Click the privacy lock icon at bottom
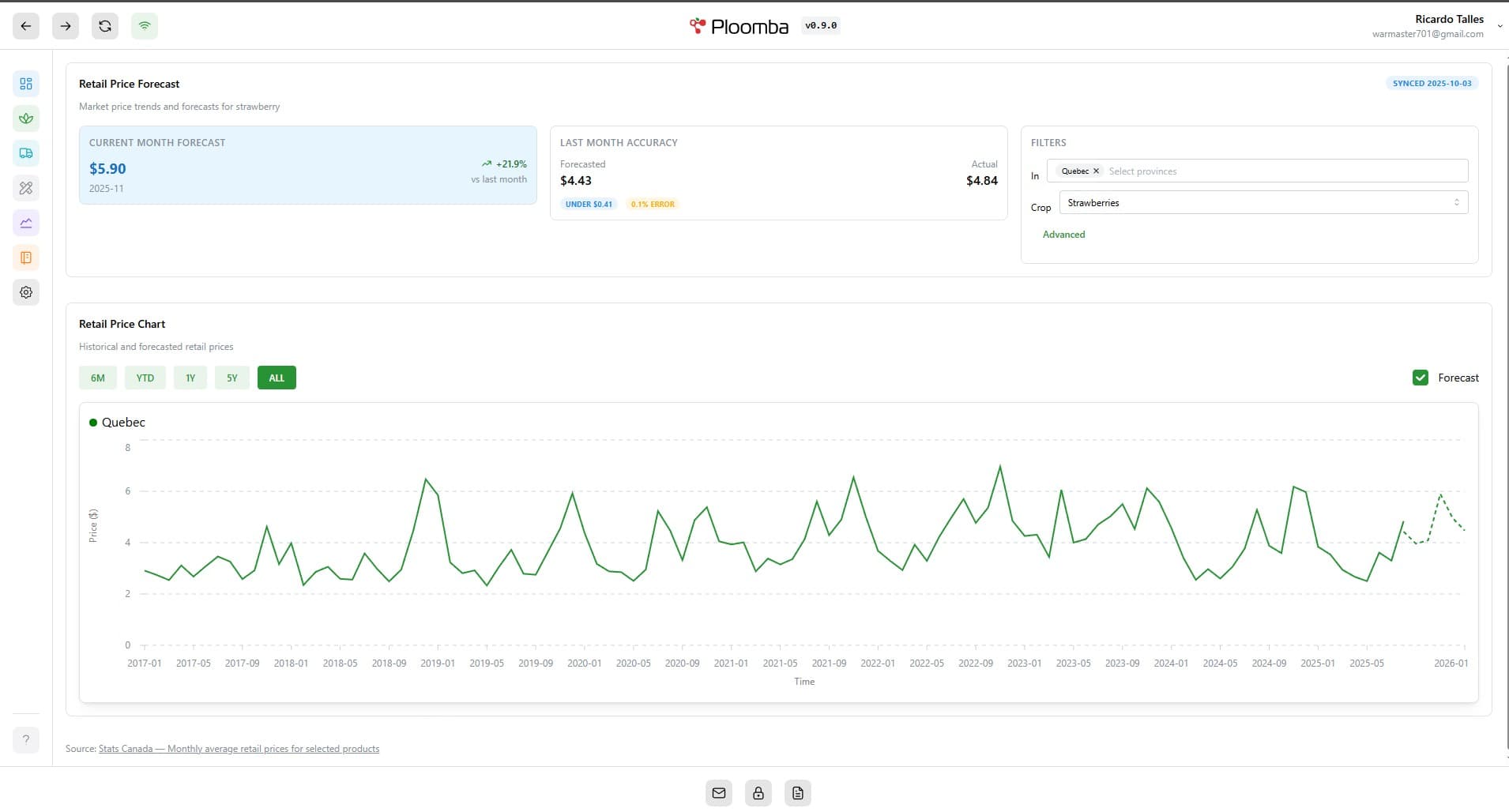1509x812 pixels. coord(757,792)
